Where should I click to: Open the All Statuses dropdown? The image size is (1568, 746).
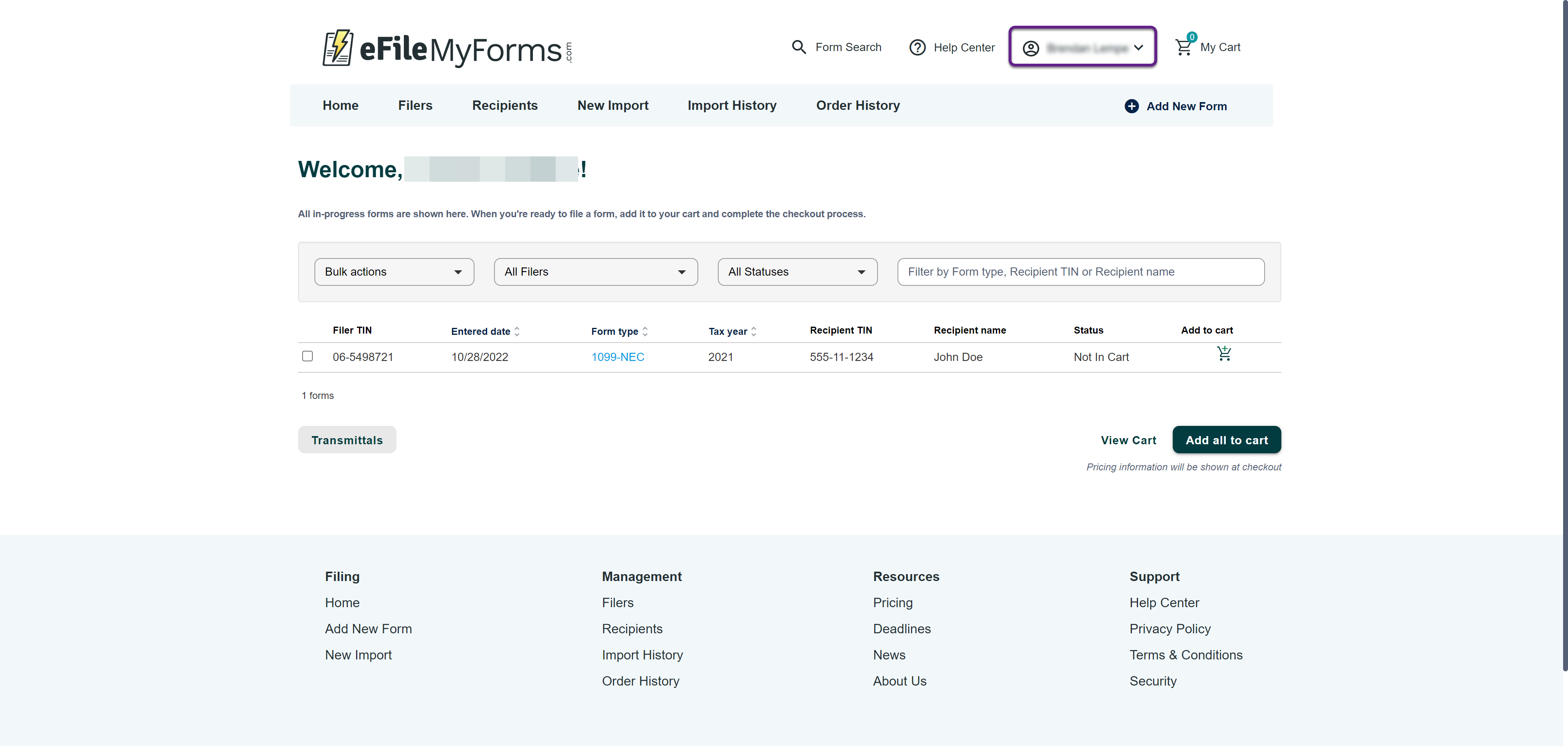(797, 272)
